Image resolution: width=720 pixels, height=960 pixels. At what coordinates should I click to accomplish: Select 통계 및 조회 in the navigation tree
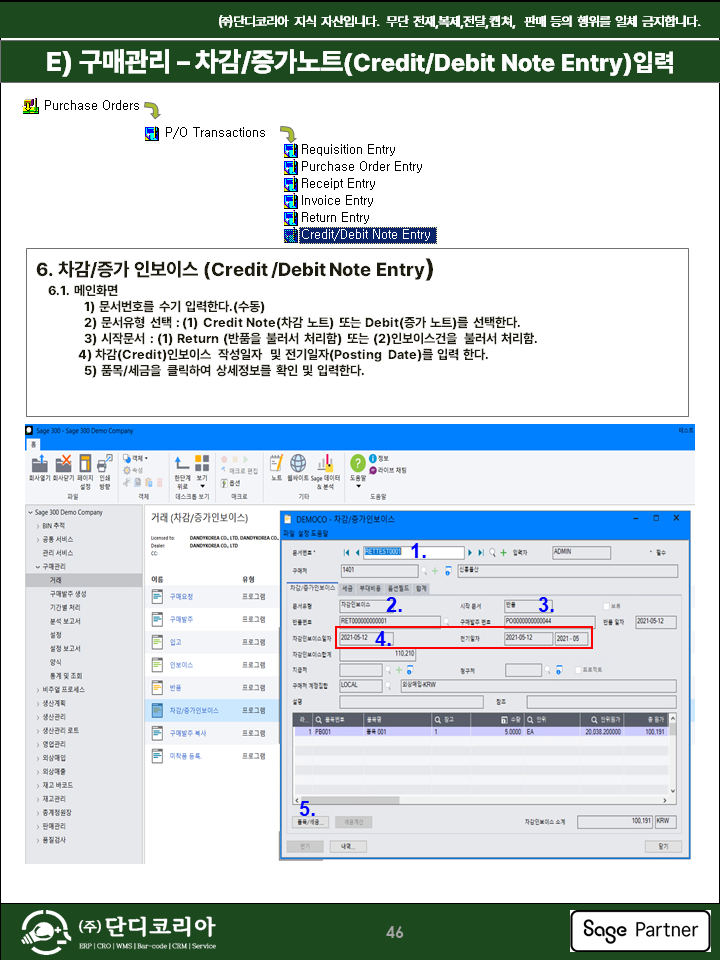click(66, 676)
